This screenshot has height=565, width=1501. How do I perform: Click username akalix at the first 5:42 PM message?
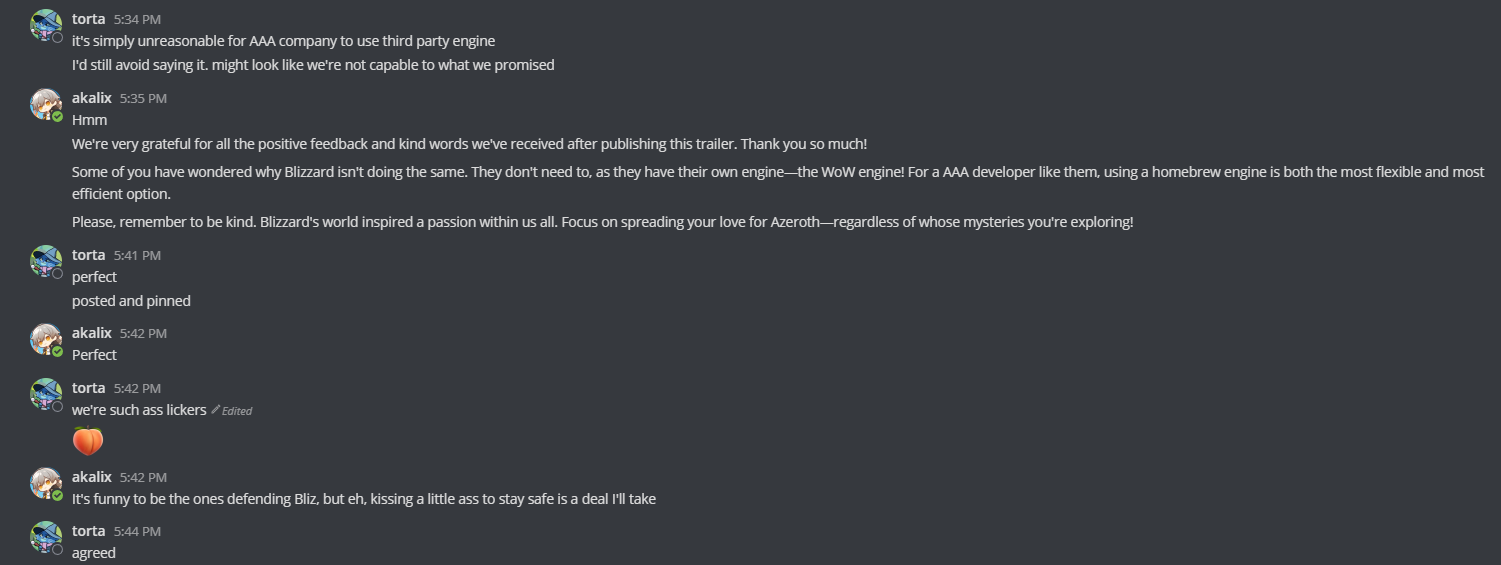click(92, 333)
